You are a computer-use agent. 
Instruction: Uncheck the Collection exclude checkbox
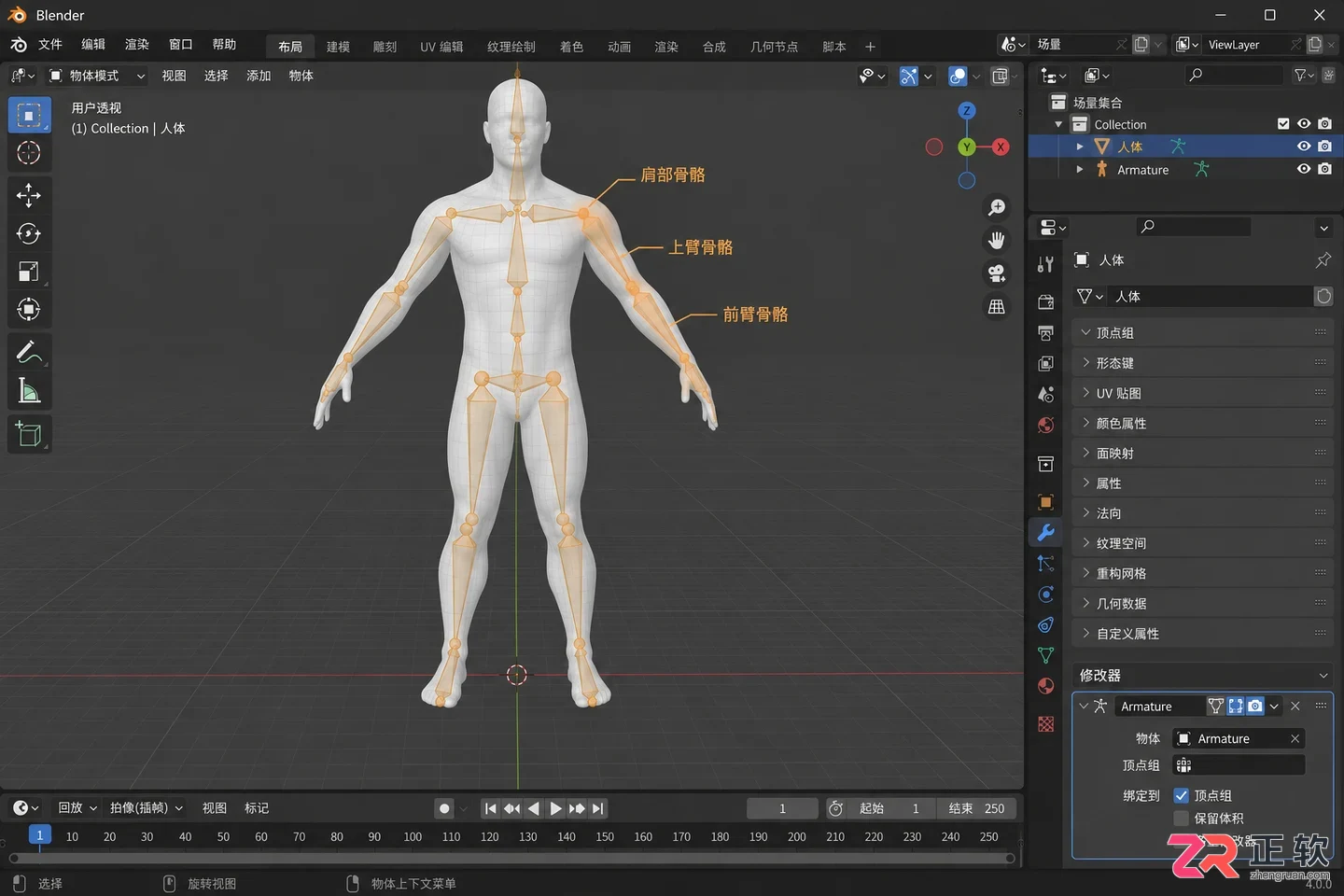1283,124
